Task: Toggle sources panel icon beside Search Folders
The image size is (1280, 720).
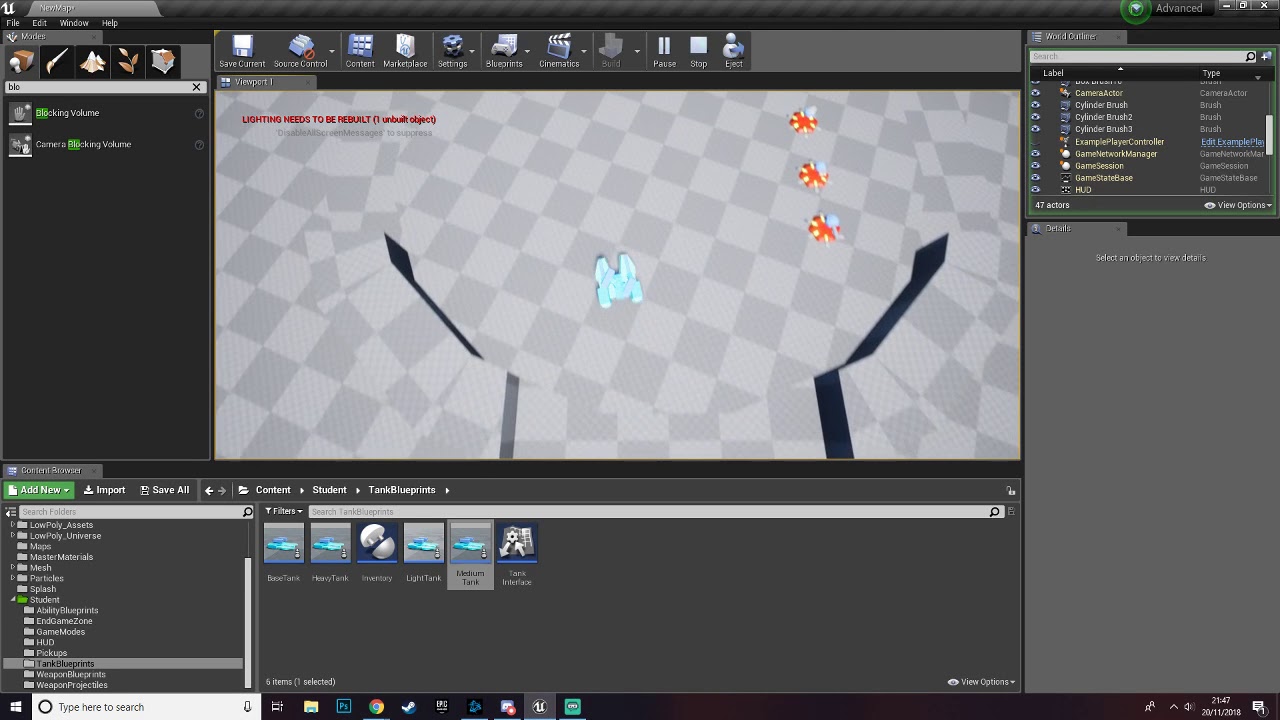Action: (12, 512)
